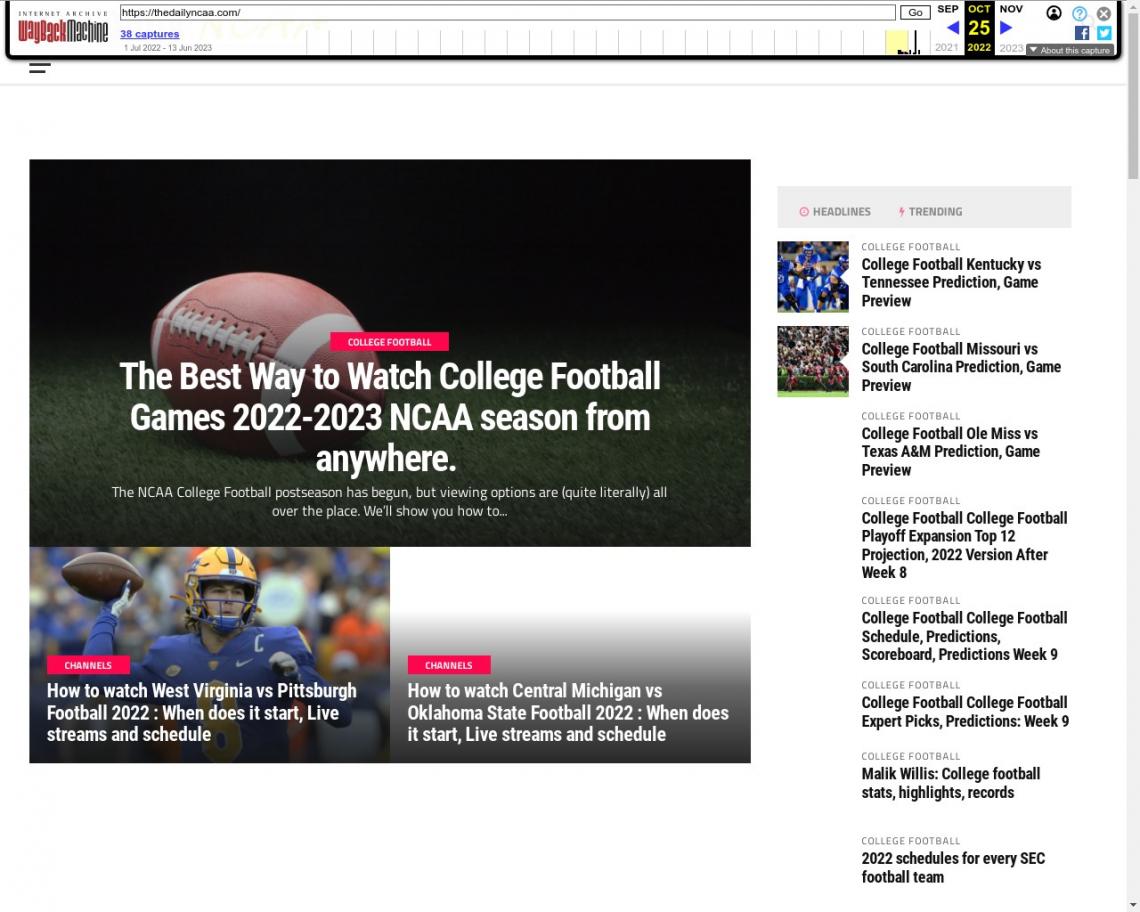Jump to the 2021 captures year
This screenshot has height=912, width=1140.
coord(947,47)
